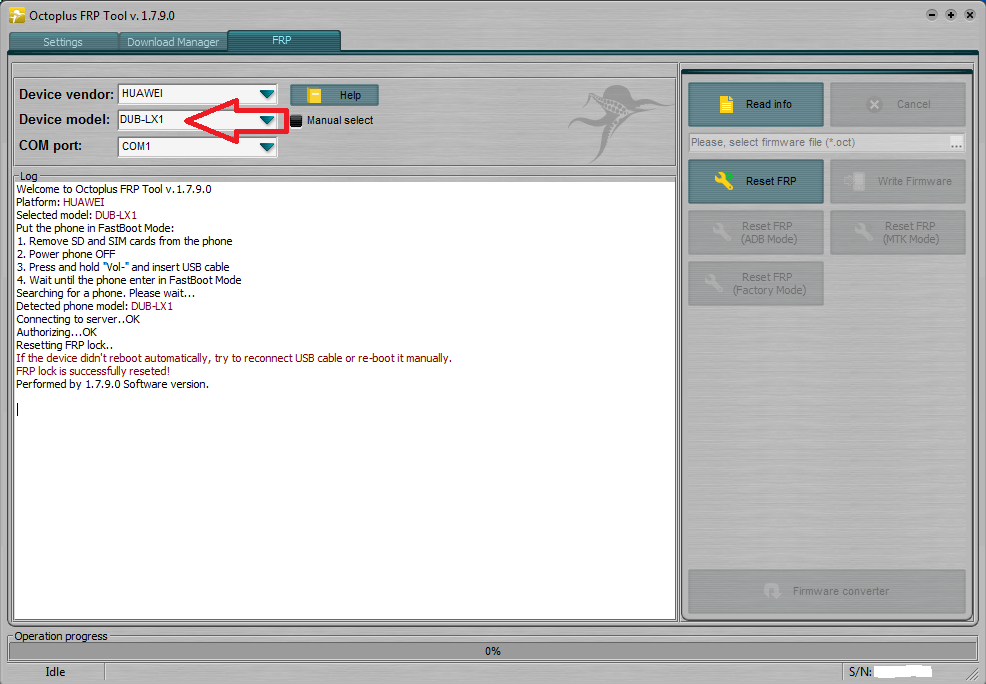
Task: Click the Write Firmware button
Action: [897, 181]
